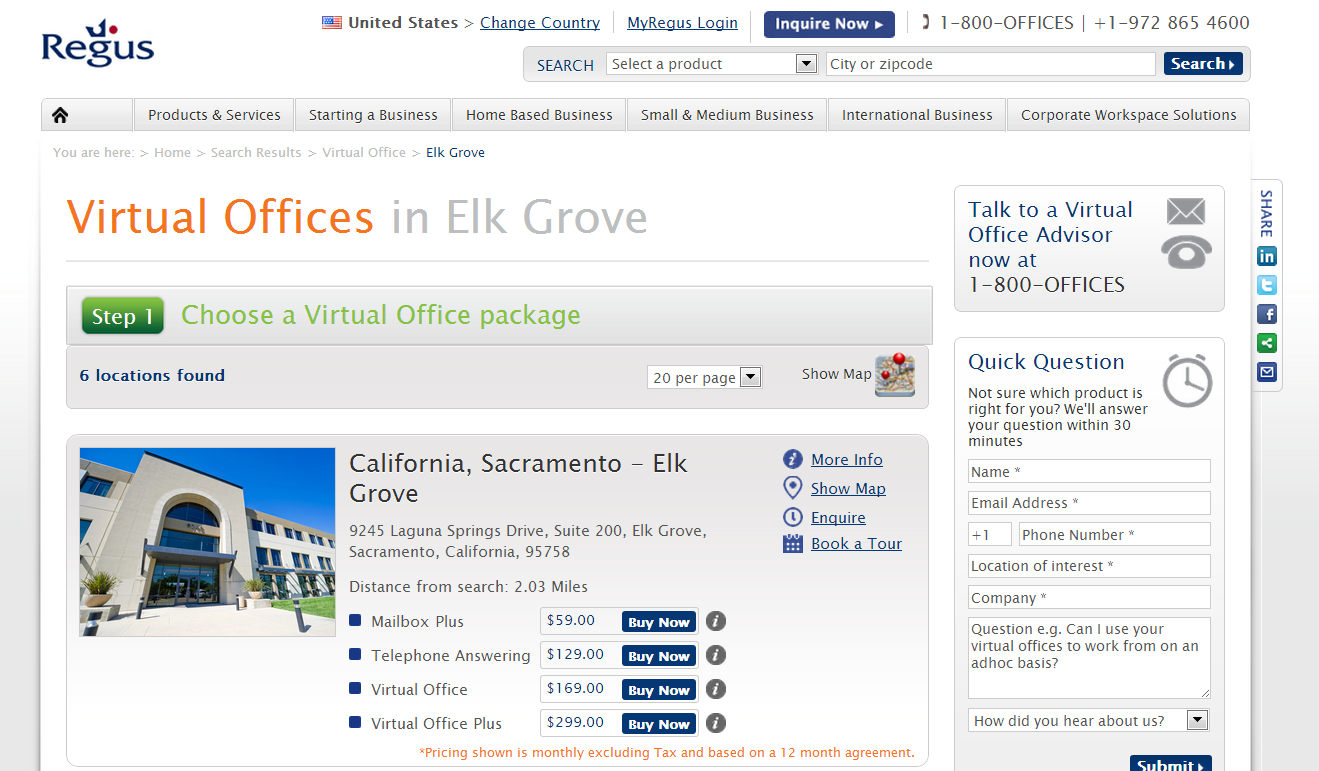Open the green share icon
Screen dimensions: 1319x771
[1267, 343]
